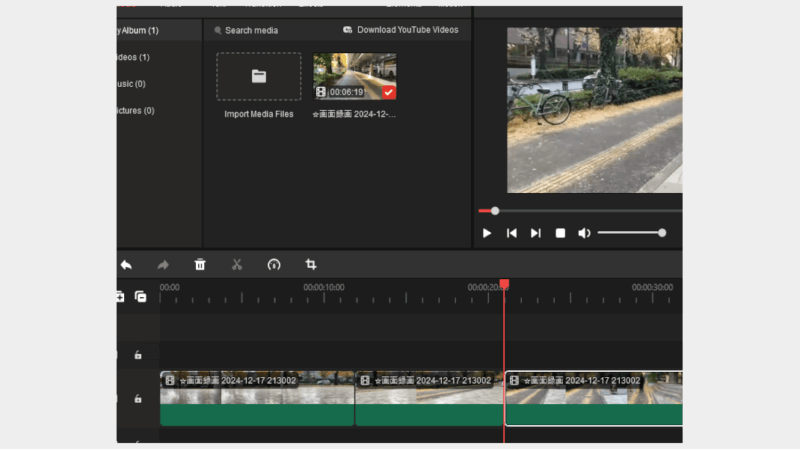Jump to previous frame

pyautogui.click(x=511, y=233)
